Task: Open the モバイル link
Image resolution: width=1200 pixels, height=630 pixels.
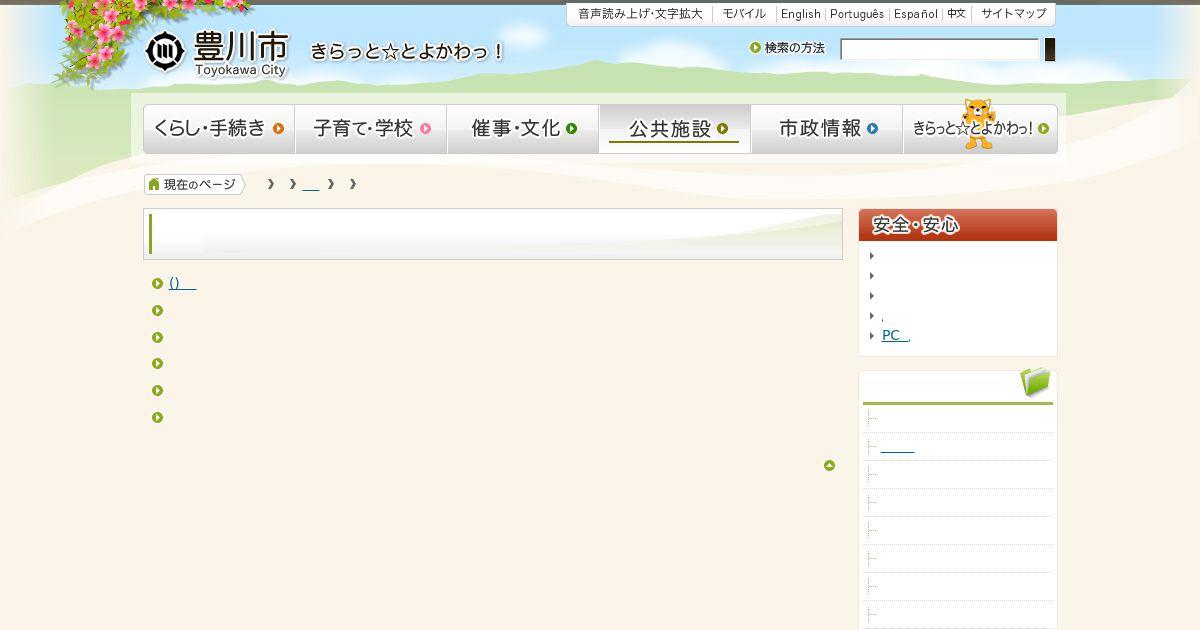Action: point(744,14)
